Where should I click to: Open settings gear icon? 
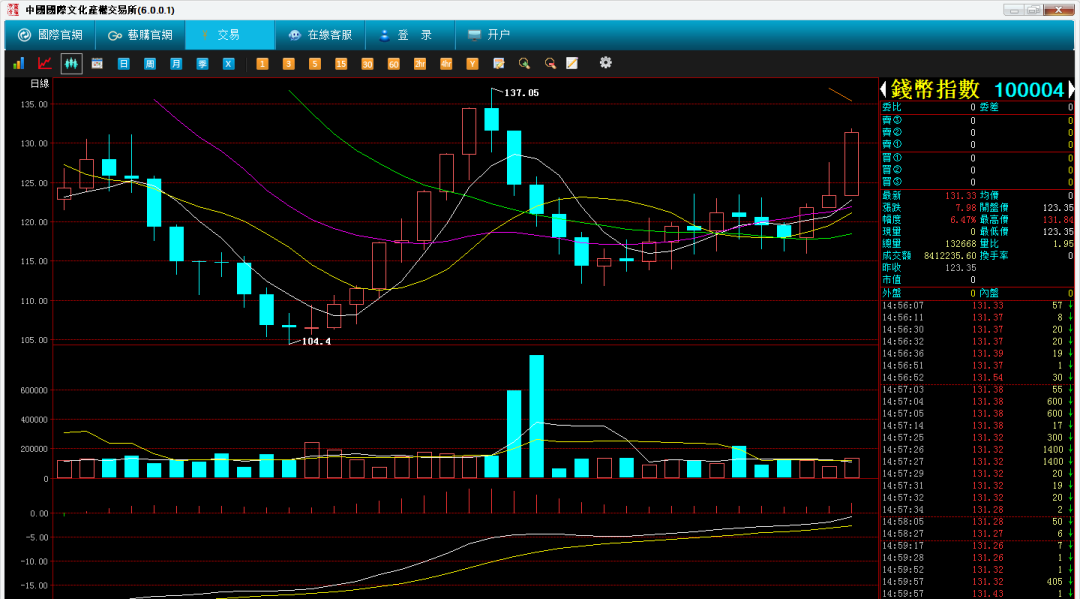point(605,63)
